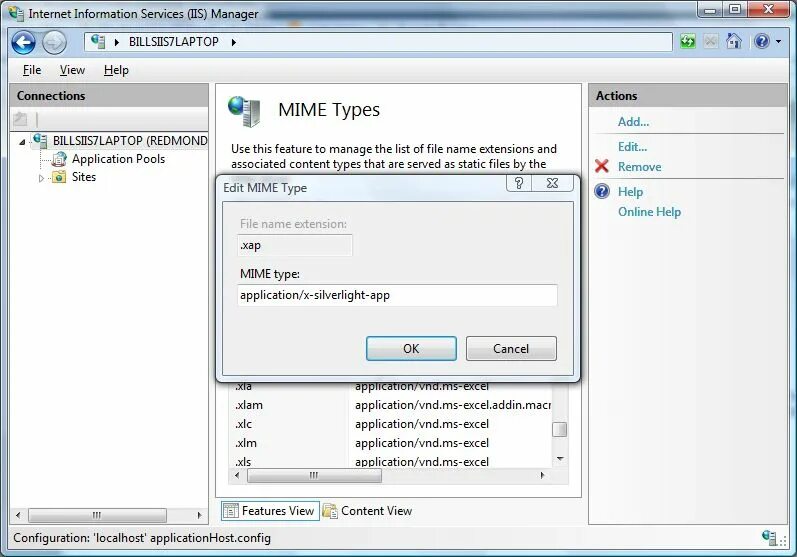
Task: Open the Help menu
Action: (x=116, y=70)
